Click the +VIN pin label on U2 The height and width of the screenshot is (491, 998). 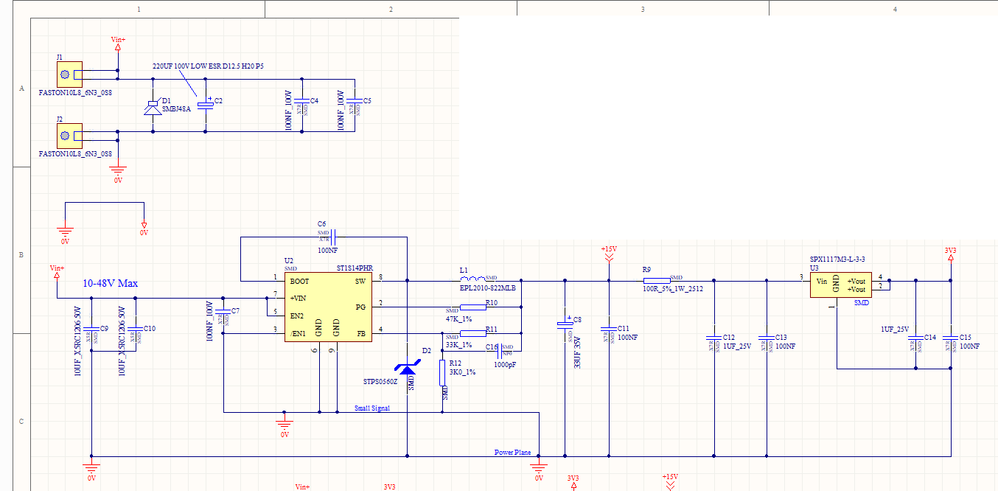[299, 297]
